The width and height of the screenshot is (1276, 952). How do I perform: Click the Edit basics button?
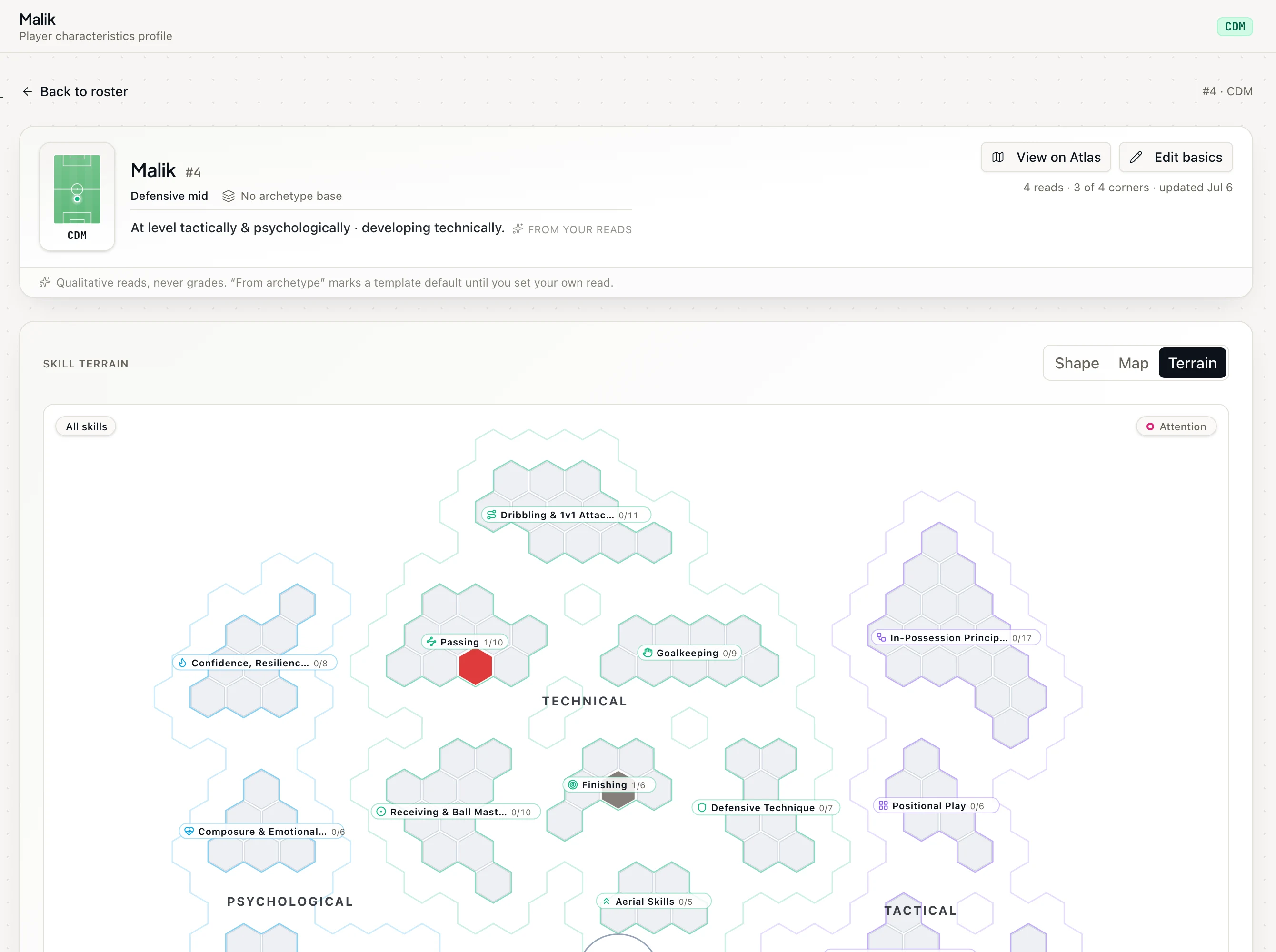[x=1176, y=158]
